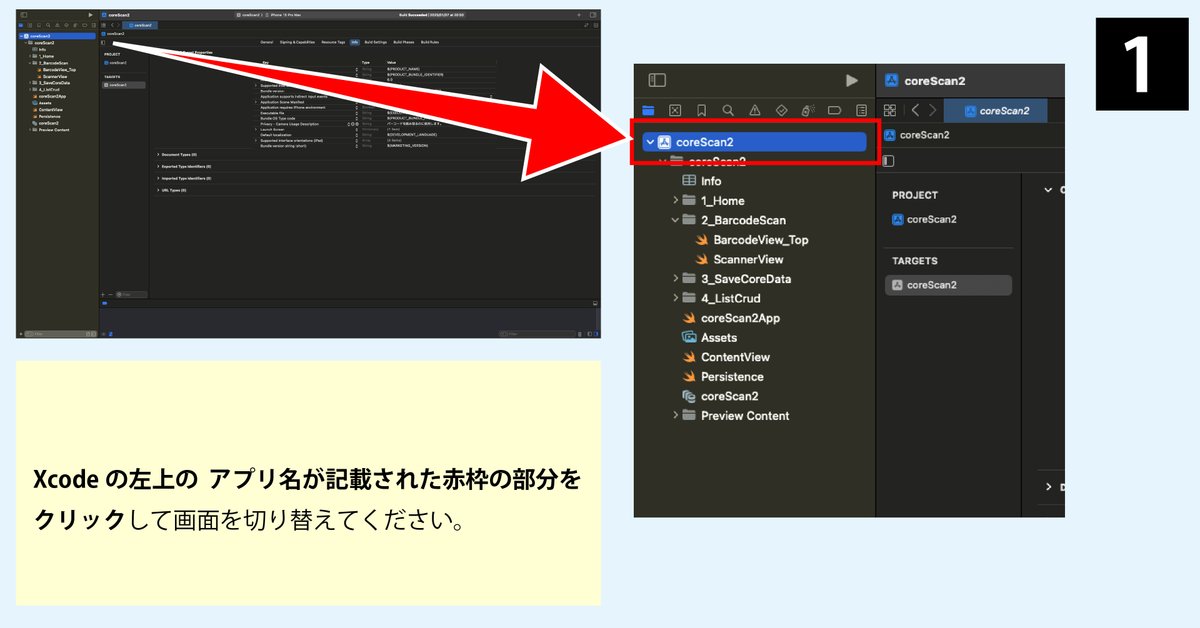This screenshot has width=1200, height=628.
Task: Go forward with the right arrow in enlarged panel
Action: tap(933, 110)
